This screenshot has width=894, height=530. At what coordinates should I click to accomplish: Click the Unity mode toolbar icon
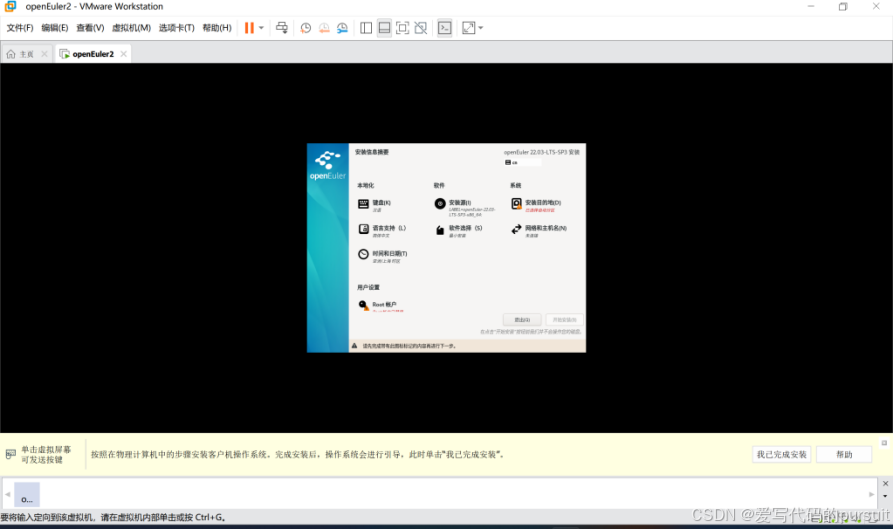click(x=421, y=28)
